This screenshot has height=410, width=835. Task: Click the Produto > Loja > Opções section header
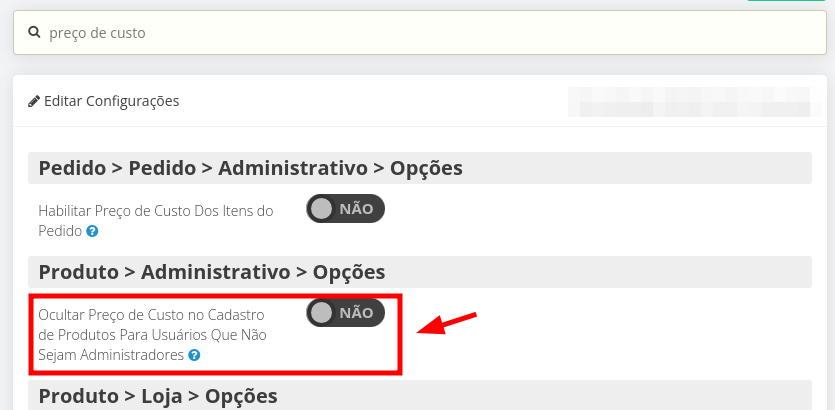420,395
